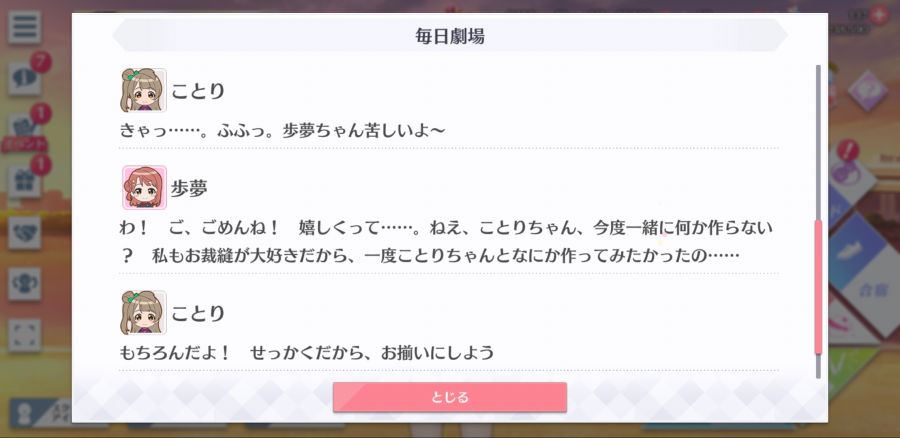Image resolution: width=900 pixels, height=438 pixels.
Task: Click the pink scrollbar thumb
Action: 818,286
